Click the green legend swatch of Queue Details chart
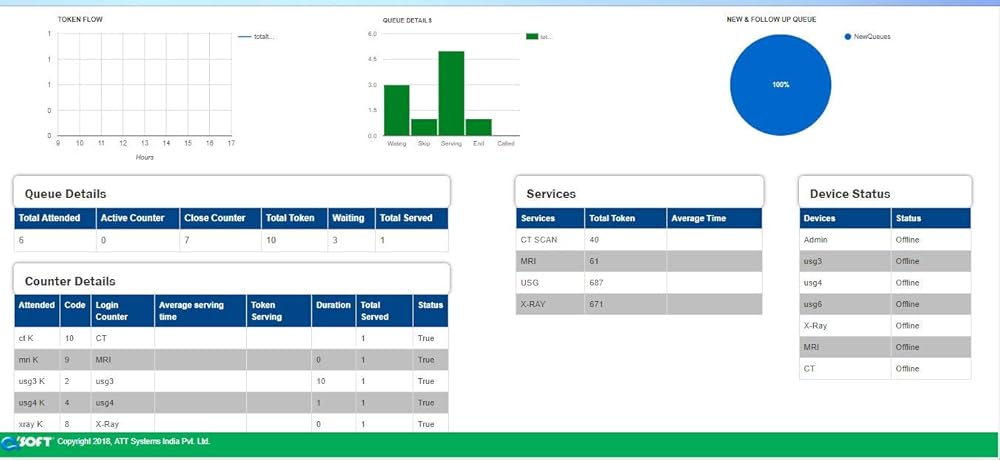Viewport: 1000px width, 460px height. pos(532,36)
